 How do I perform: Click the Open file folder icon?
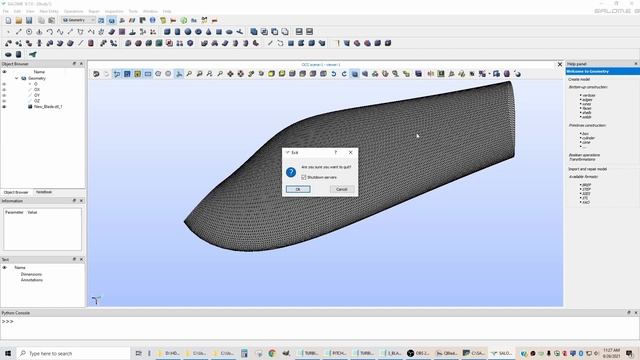click(x=18, y=20)
